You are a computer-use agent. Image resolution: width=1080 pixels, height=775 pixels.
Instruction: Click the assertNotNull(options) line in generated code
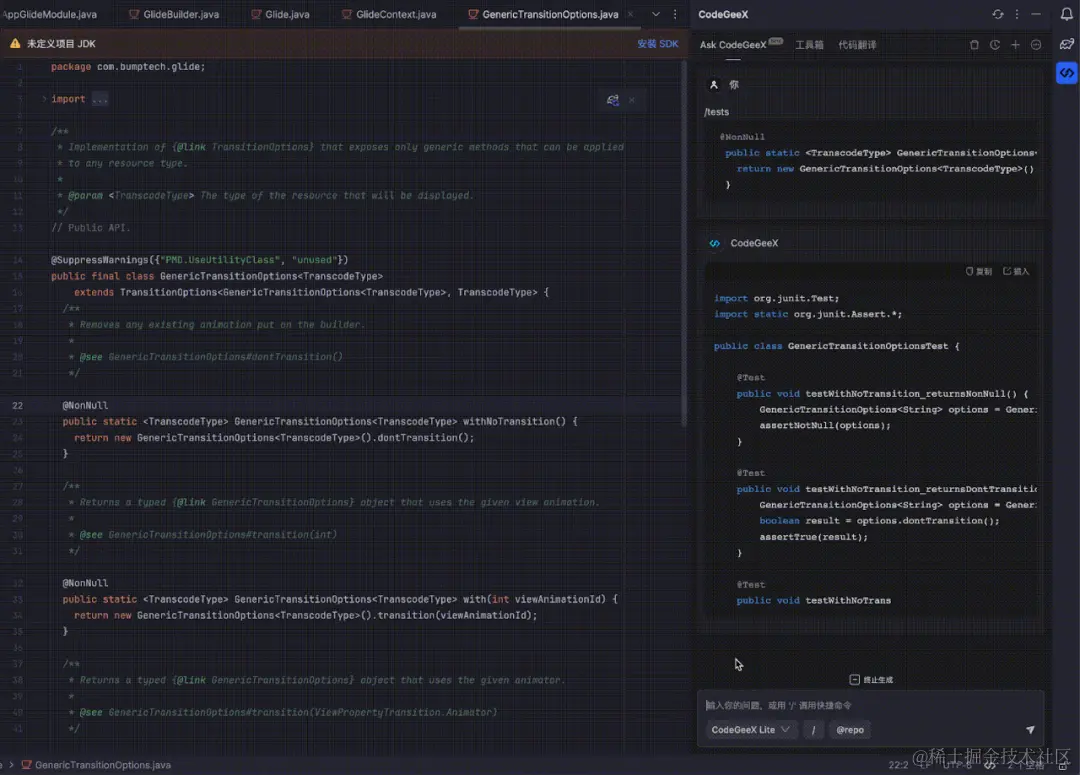(824, 425)
